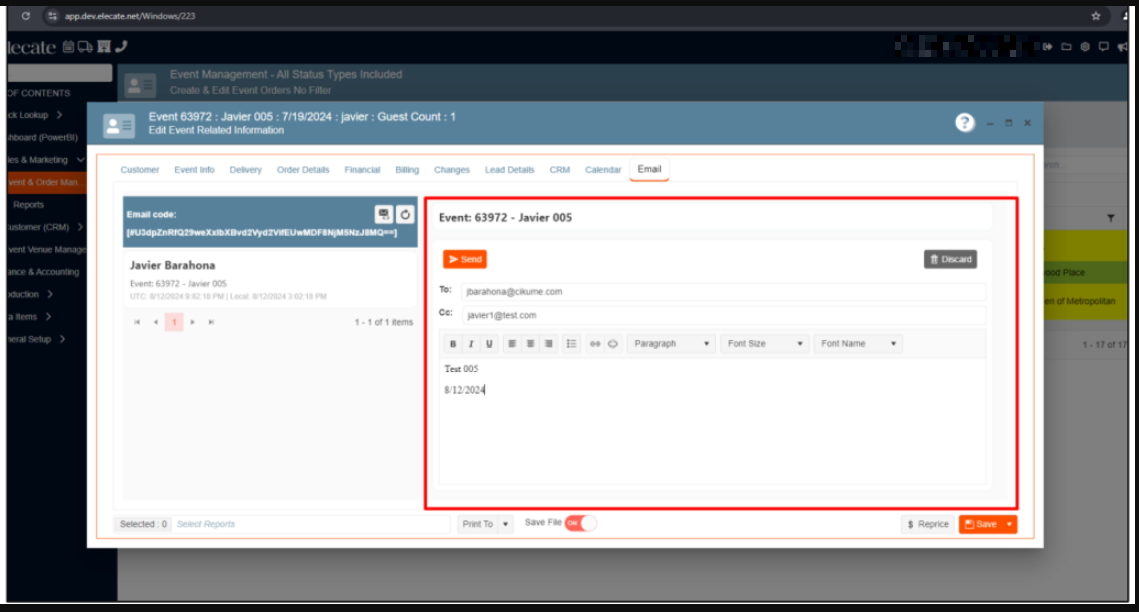Screen dimensions: 1139x612
Task: Apply underline formatting in the editor
Action: pos(489,344)
